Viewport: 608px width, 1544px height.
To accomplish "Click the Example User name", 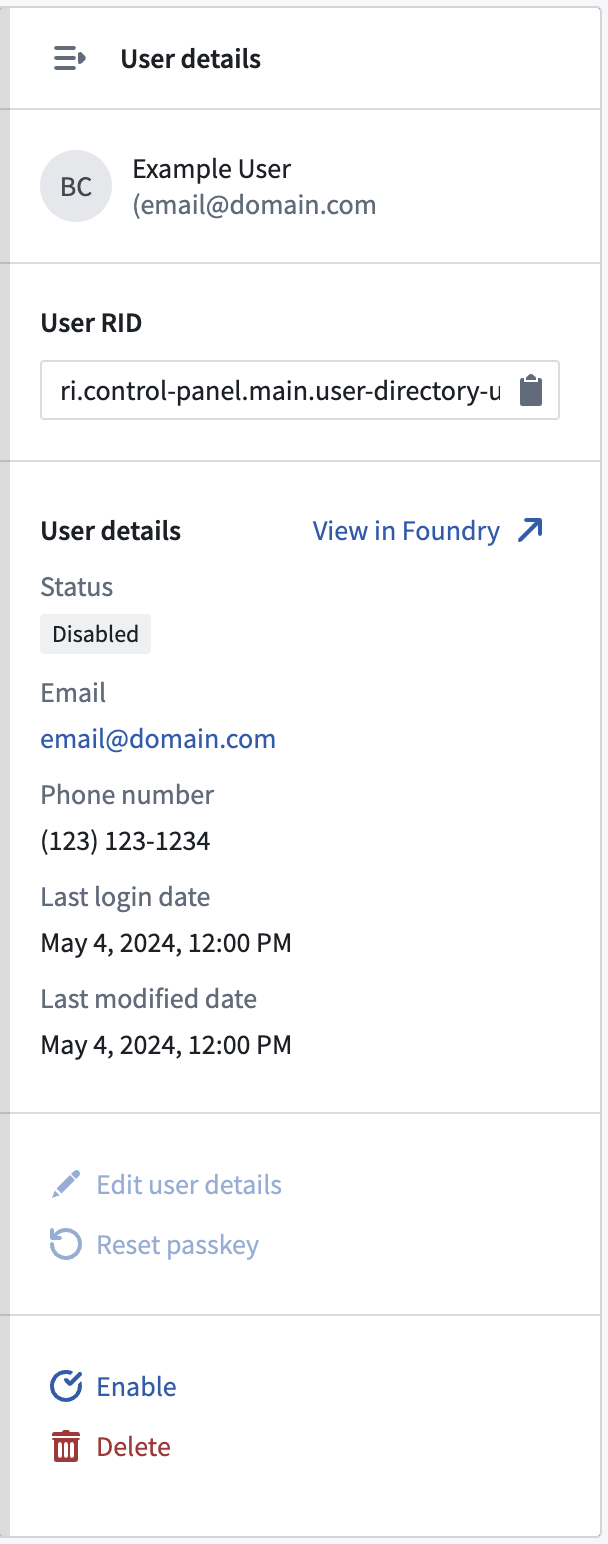I will 212,169.
